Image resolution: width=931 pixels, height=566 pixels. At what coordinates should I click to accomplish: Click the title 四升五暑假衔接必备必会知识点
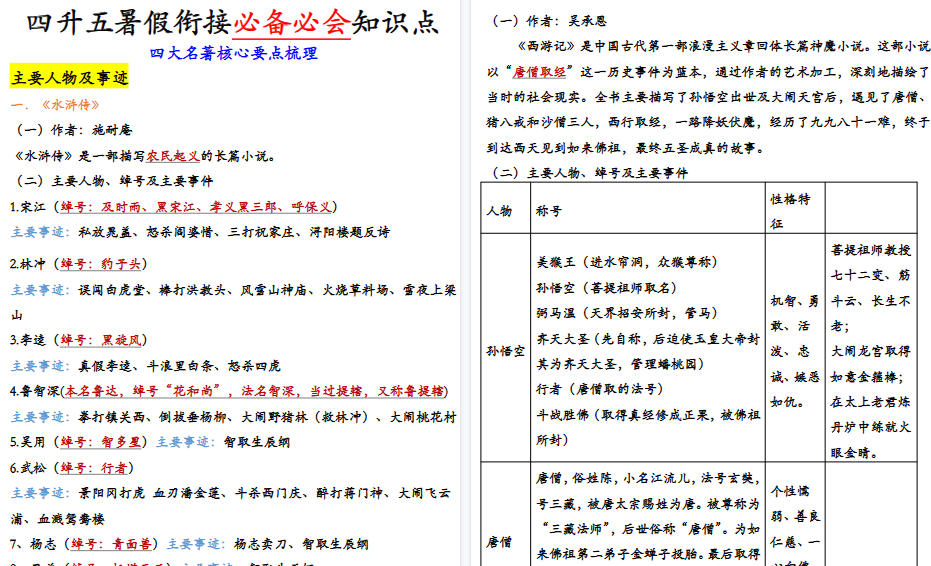232,23
